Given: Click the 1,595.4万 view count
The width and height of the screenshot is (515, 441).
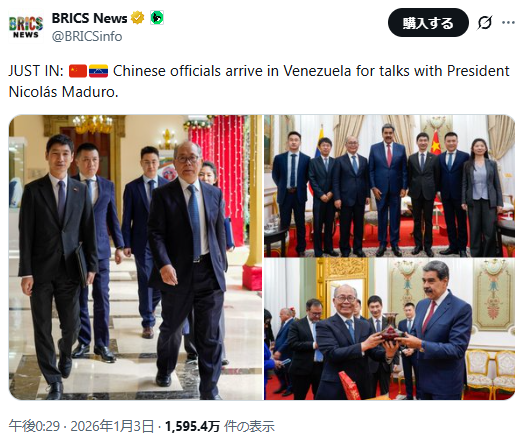Looking at the screenshot, I should (x=192, y=426).
